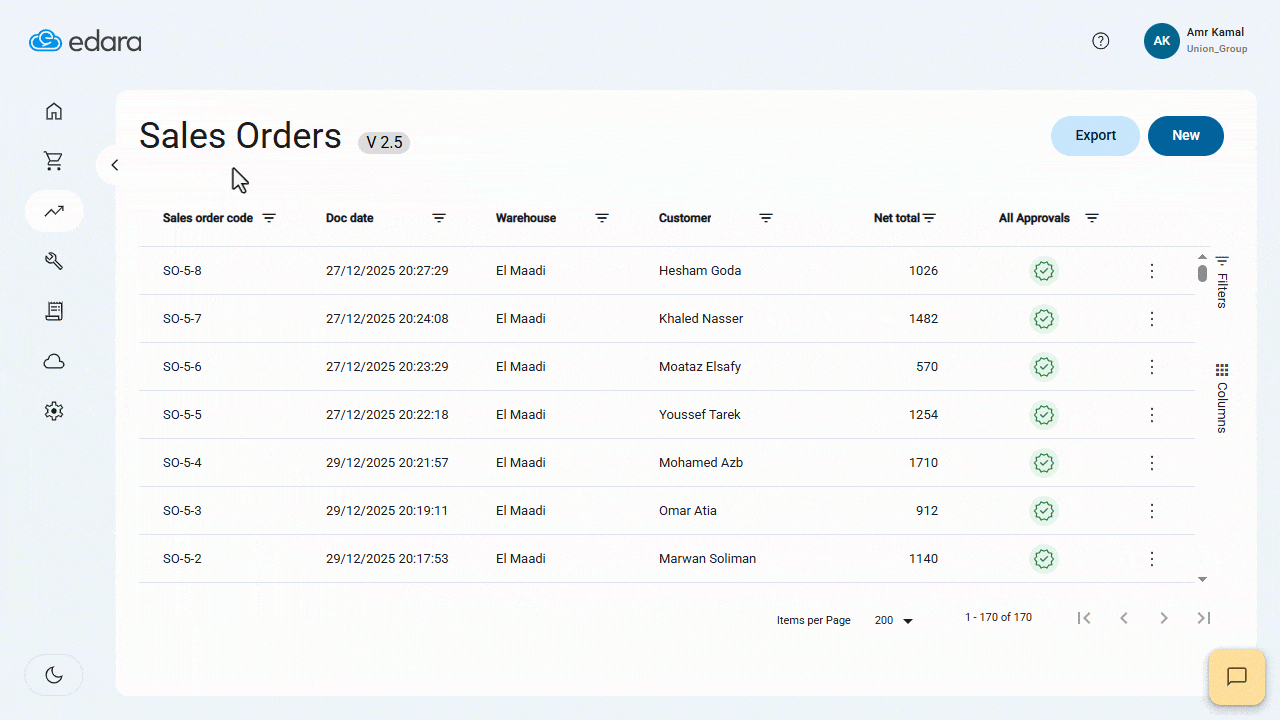The width and height of the screenshot is (1280, 720).
Task: Go to next page
Action: (1164, 618)
